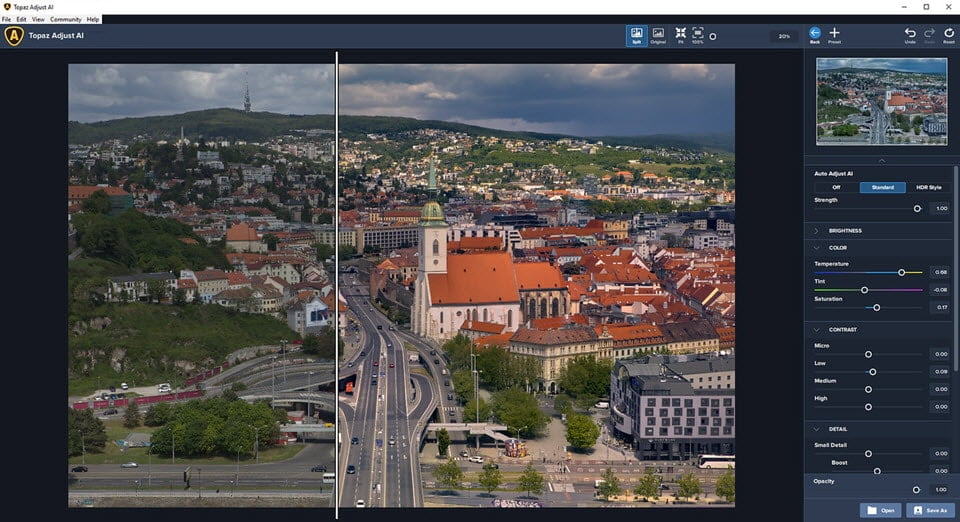This screenshot has width=960, height=522.
Task: Click the Medium contrast value field
Action: click(941, 389)
